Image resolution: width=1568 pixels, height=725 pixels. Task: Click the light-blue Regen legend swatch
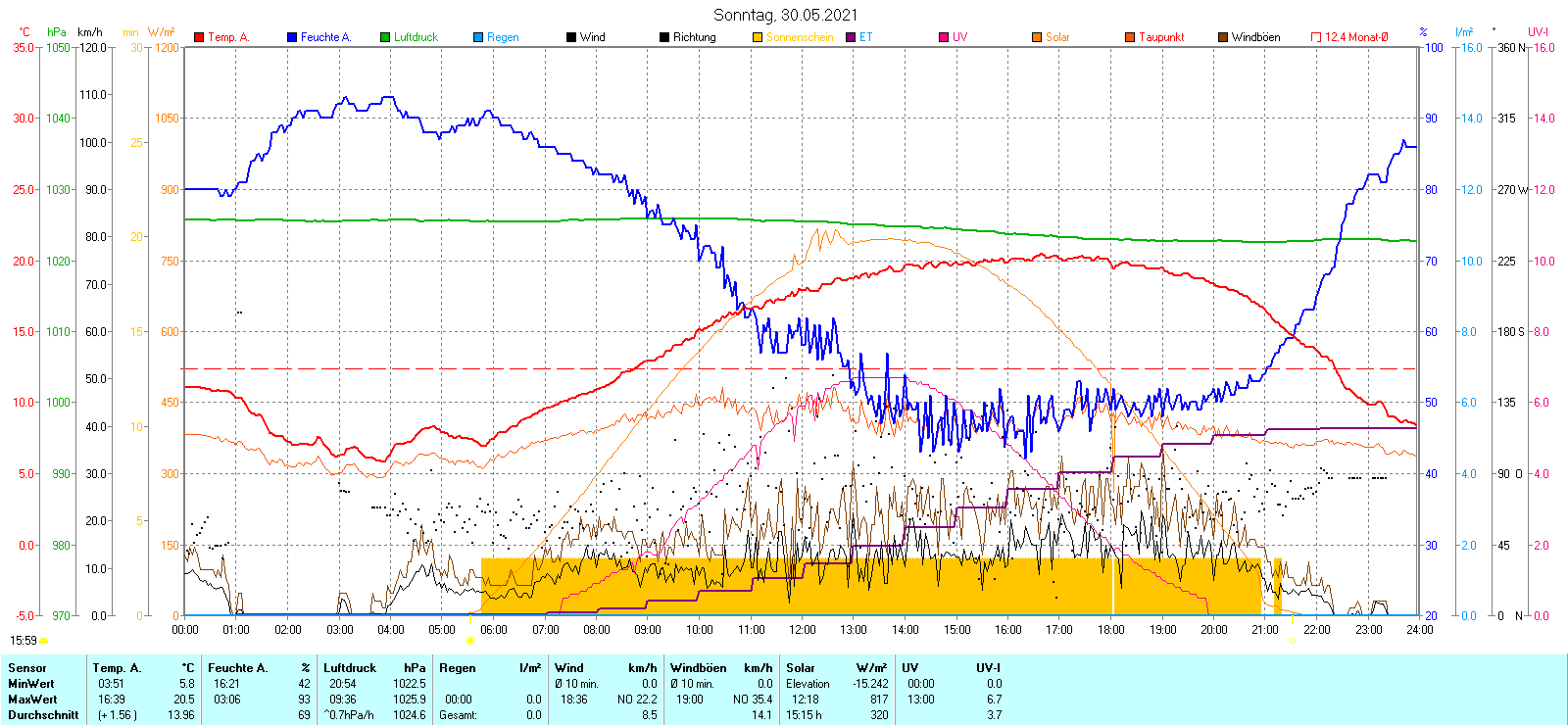pos(478,37)
